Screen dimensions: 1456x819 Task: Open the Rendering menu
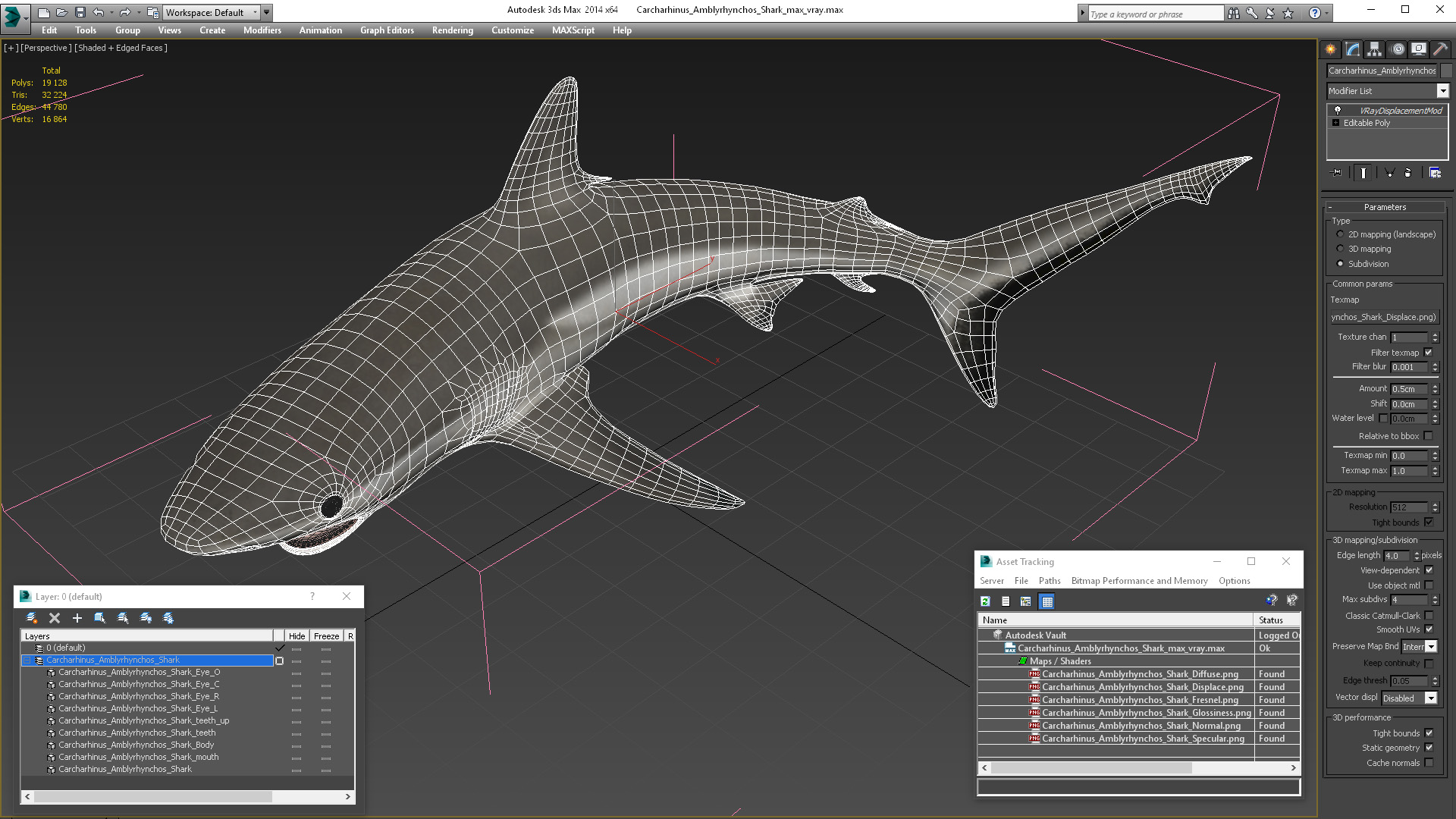[x=453, y=30]
